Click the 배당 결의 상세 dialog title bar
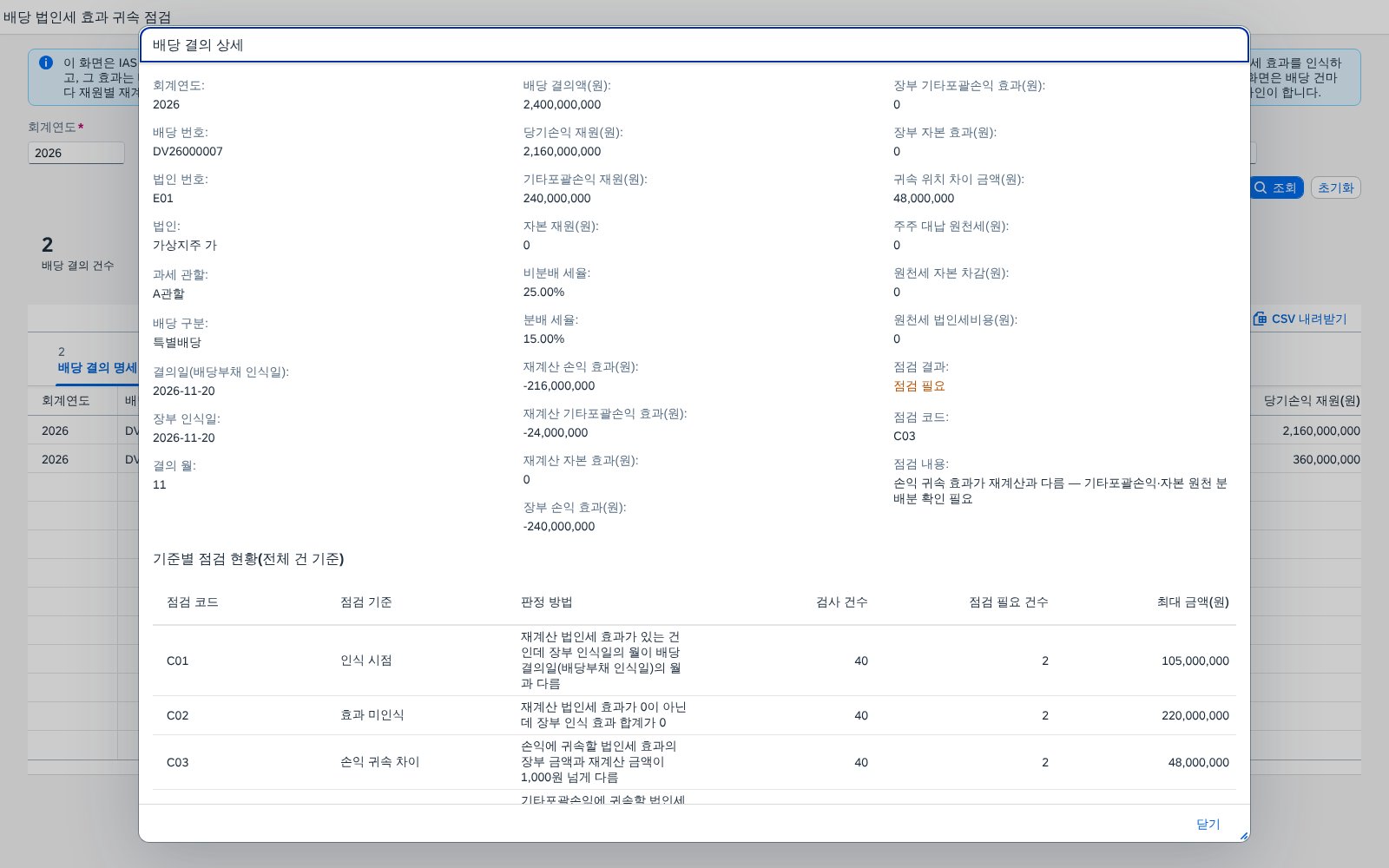The height and width of the screenshot is (868, 1389). point(694,45)
